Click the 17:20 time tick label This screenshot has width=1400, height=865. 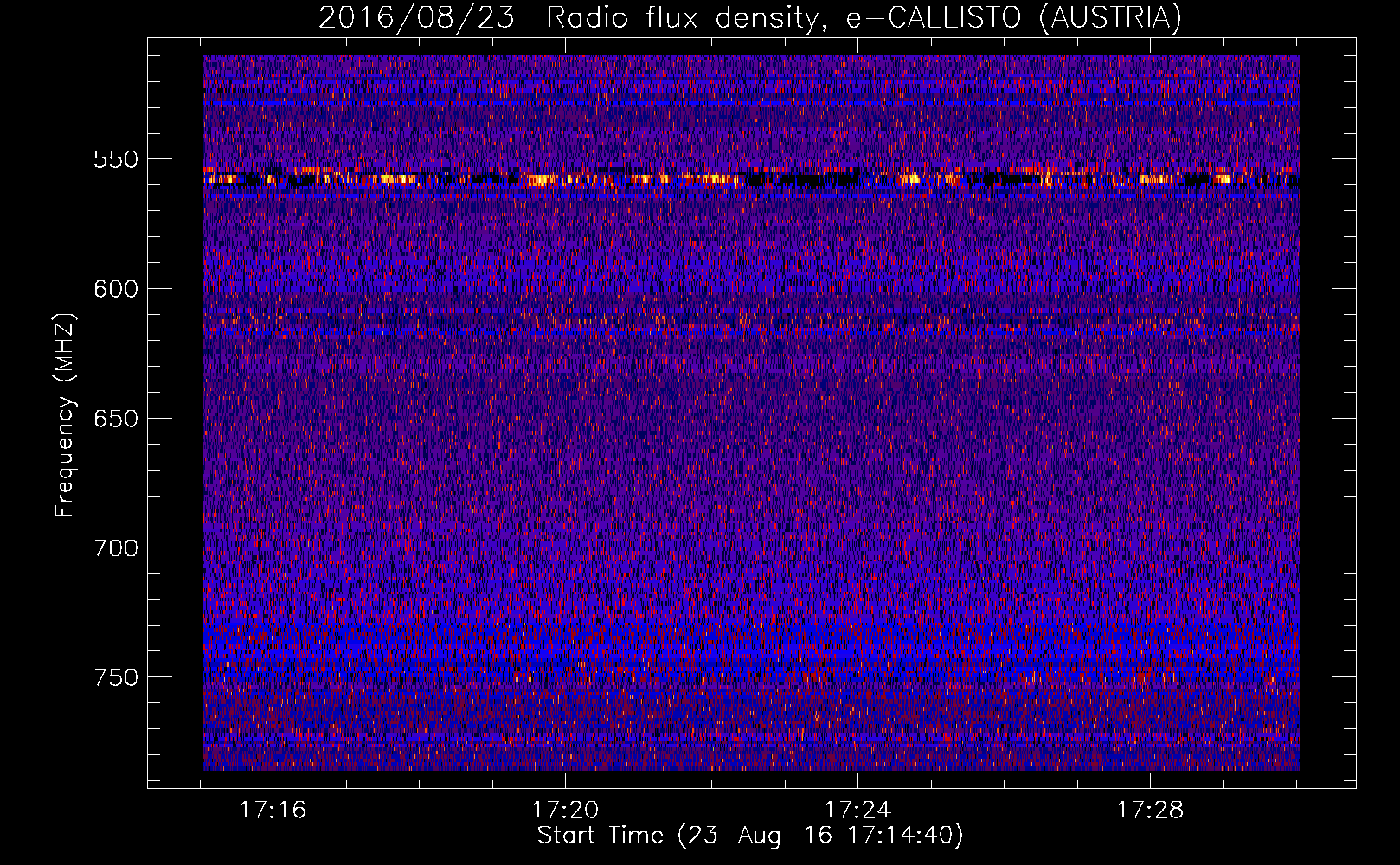coord(565,811)
